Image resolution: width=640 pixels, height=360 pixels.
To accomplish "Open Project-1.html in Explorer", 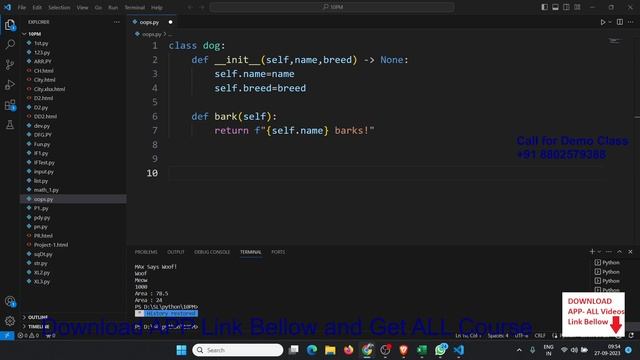I will [x=51, y=245].
